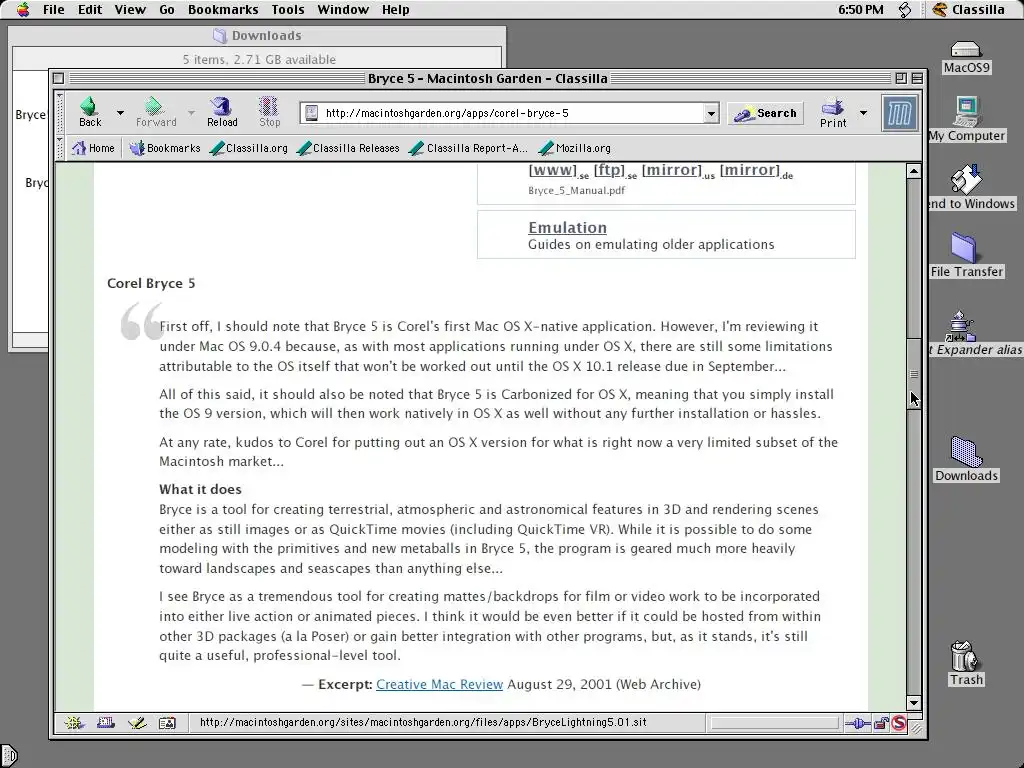Open the Classilla Releases bookmark
Viewport: 1024px width, 768px height.
[x=347, y=148]
